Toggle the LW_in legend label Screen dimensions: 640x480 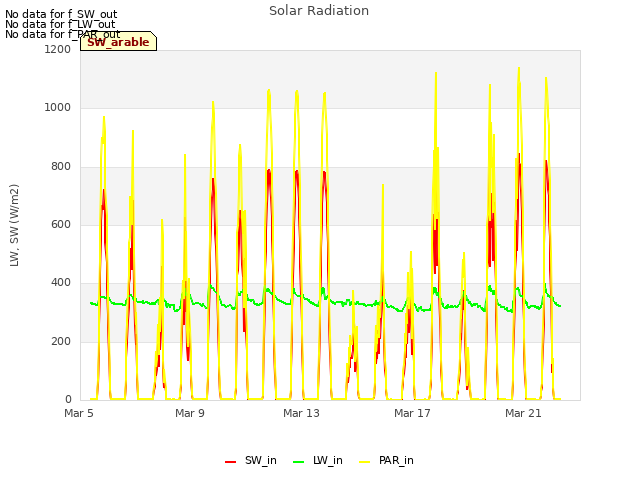[328, 460]
